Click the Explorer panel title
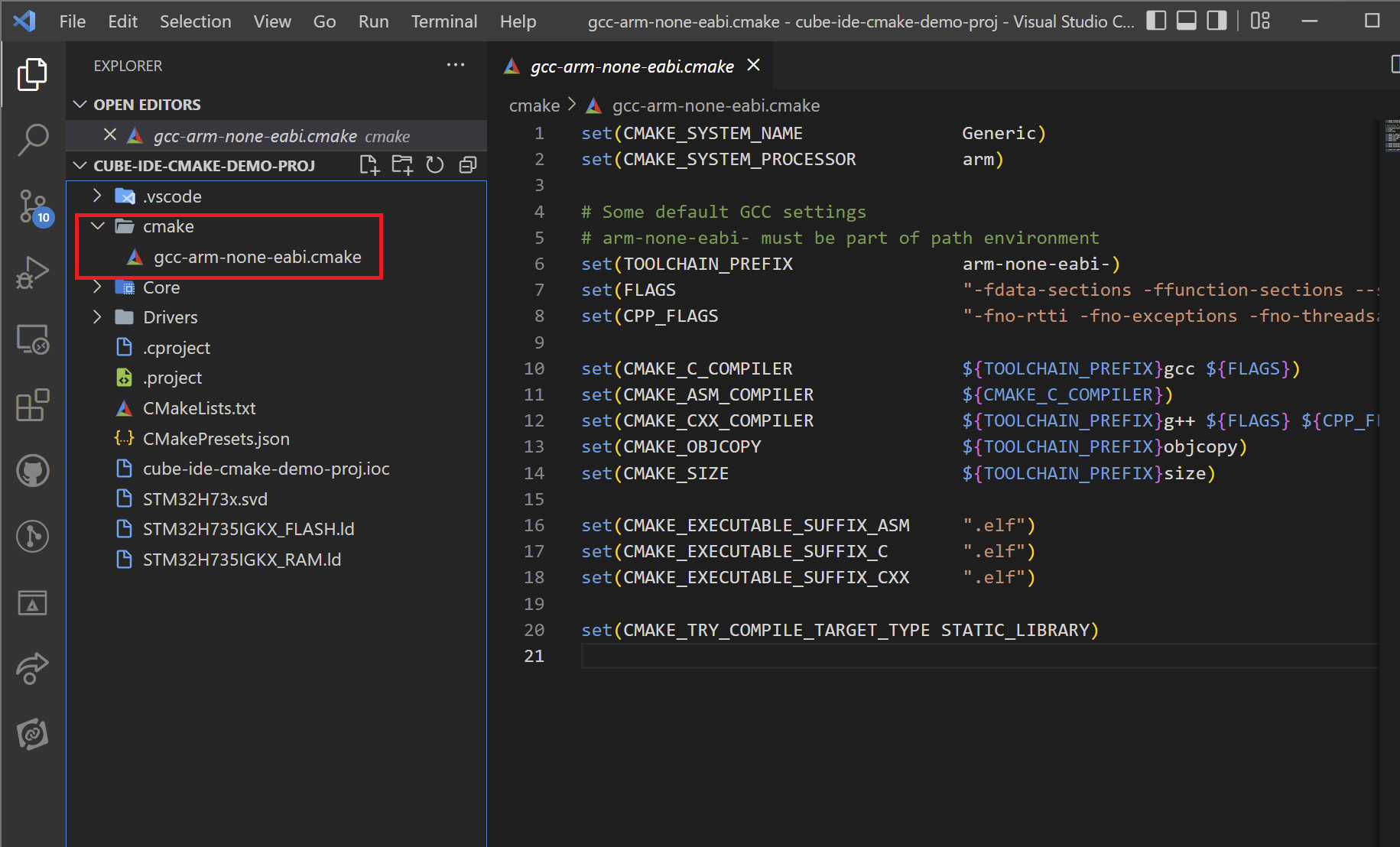The height and width of the screenshot is (847, 1400). pos(128,66)
